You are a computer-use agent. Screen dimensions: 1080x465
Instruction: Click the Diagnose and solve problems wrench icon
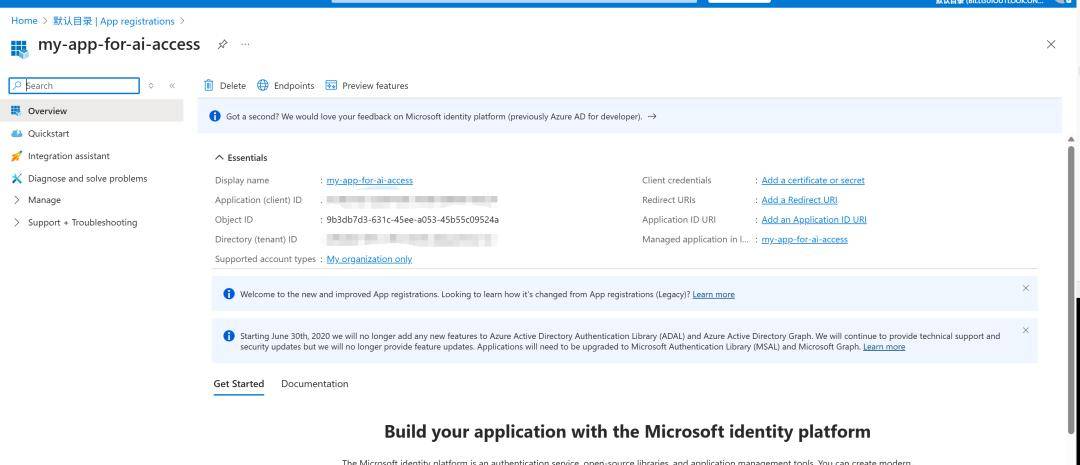pyautogui.click(x=17, y=178)
